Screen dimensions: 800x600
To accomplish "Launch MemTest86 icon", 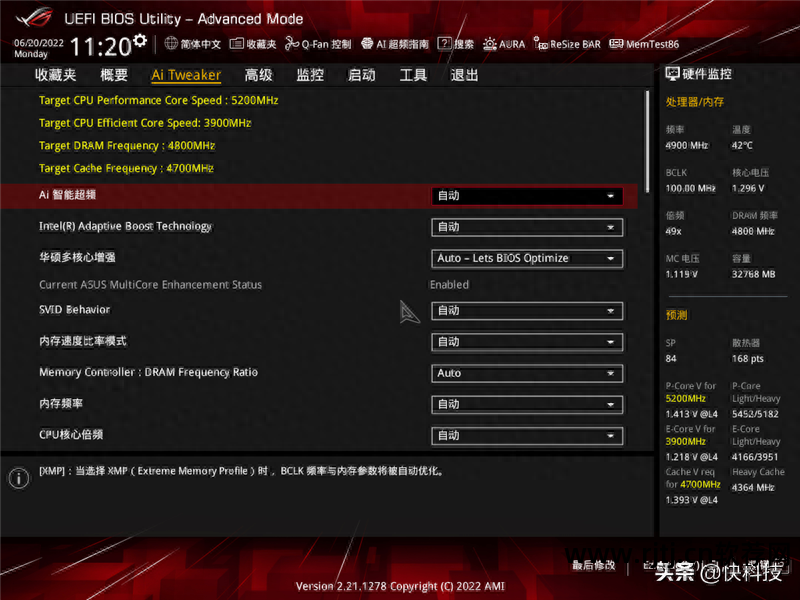I will 616,44.
